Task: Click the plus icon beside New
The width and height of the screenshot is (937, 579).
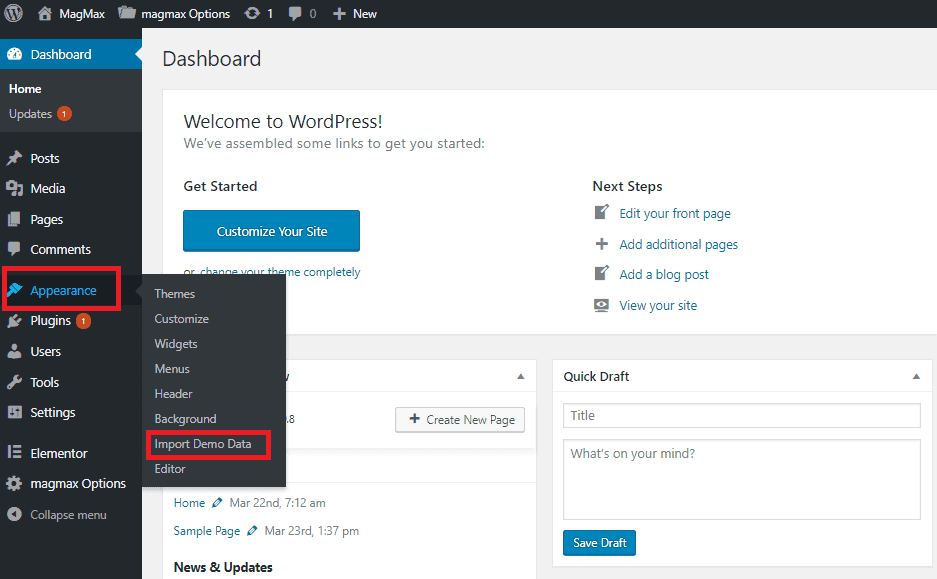Action: tap(339, 14)
